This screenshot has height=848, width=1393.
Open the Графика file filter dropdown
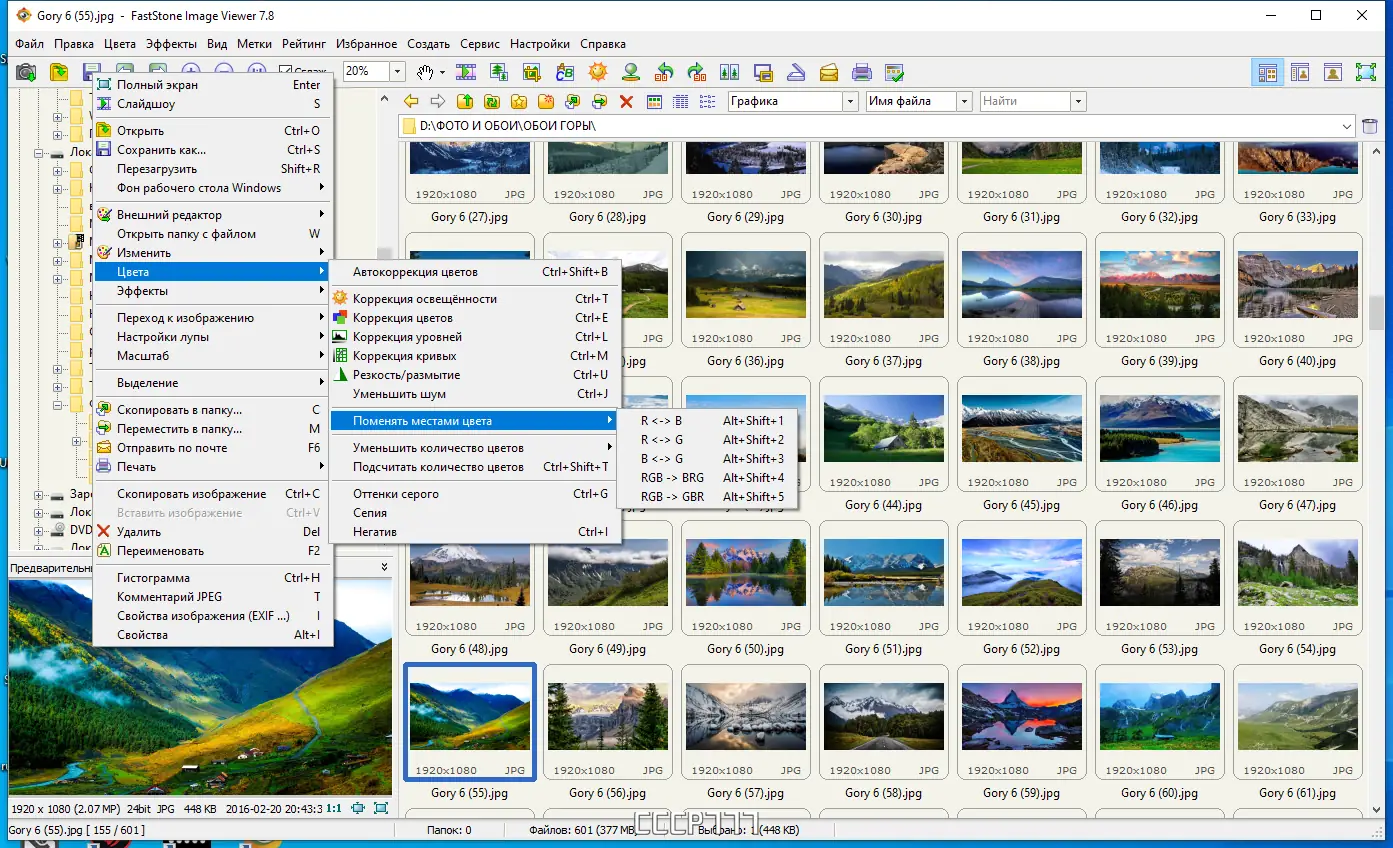coord(850,101)
